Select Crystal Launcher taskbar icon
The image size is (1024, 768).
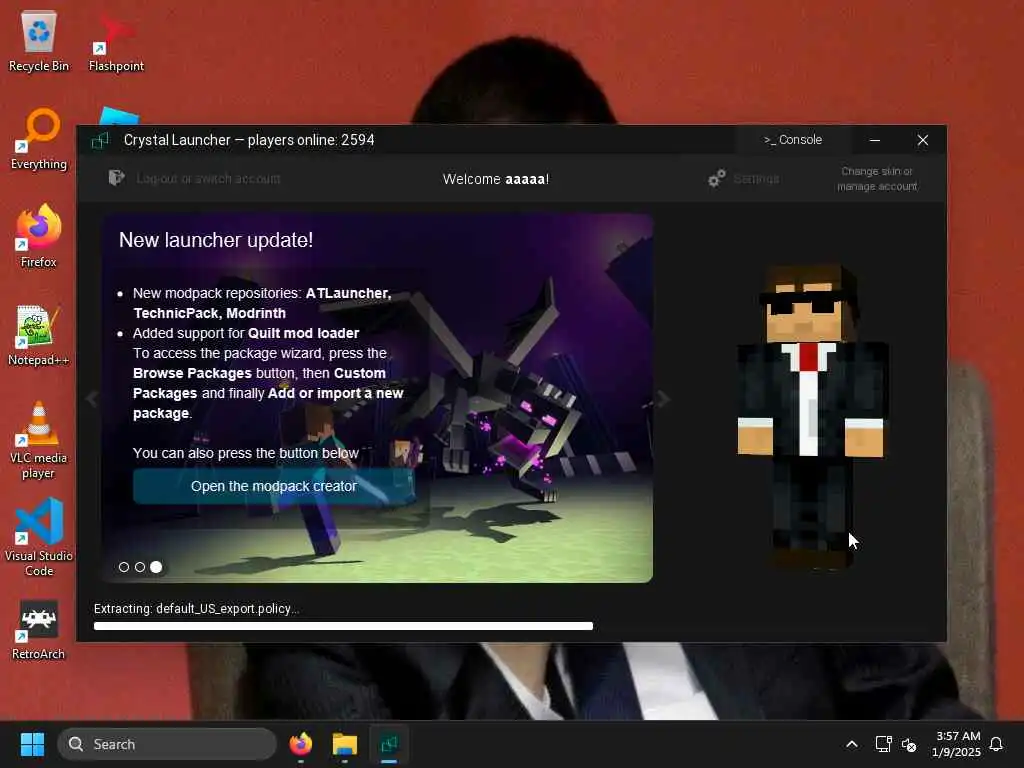click(x=389, y=744)
